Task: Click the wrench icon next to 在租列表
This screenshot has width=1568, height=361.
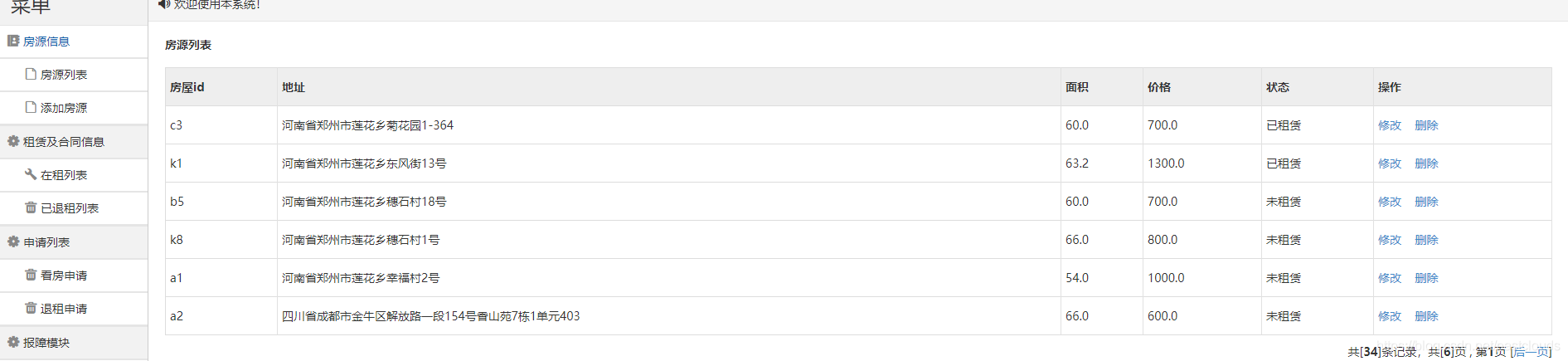Action: click(31, 174)
